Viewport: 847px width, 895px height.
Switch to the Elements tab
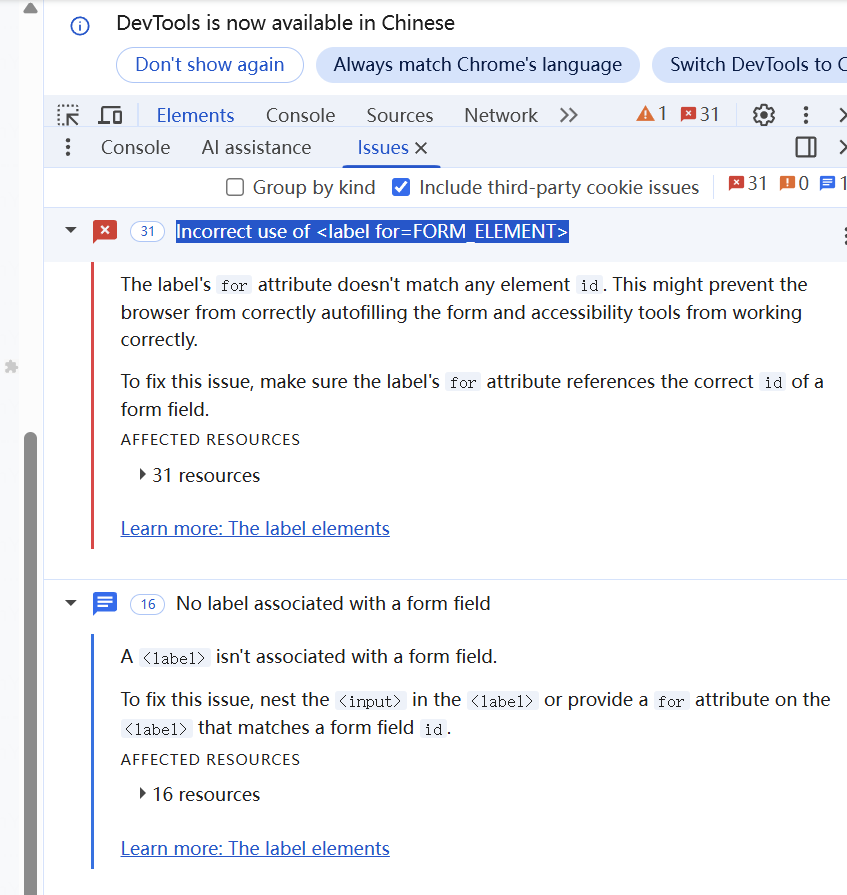click(x=195, y=115)
